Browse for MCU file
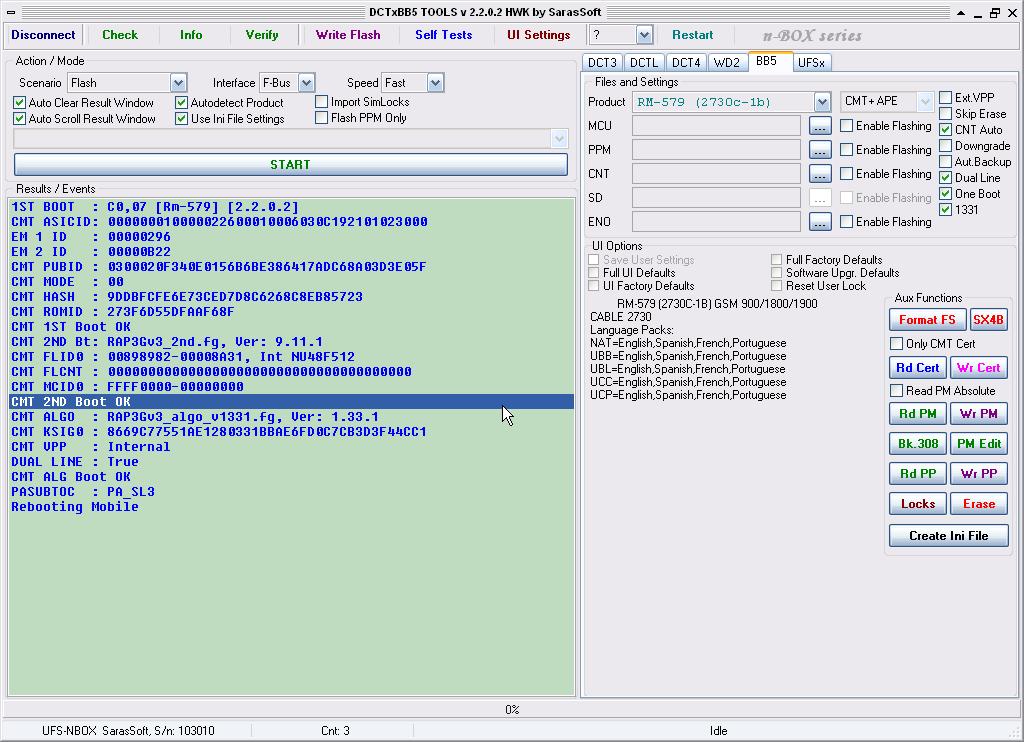This screenshot has height=742, width=1024. 820,125
